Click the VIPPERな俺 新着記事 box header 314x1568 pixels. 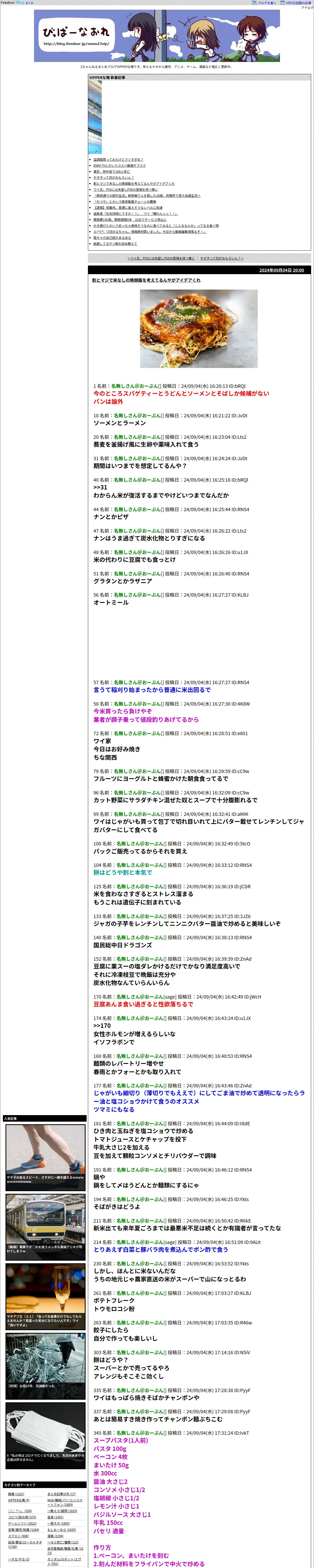[199, 78]
